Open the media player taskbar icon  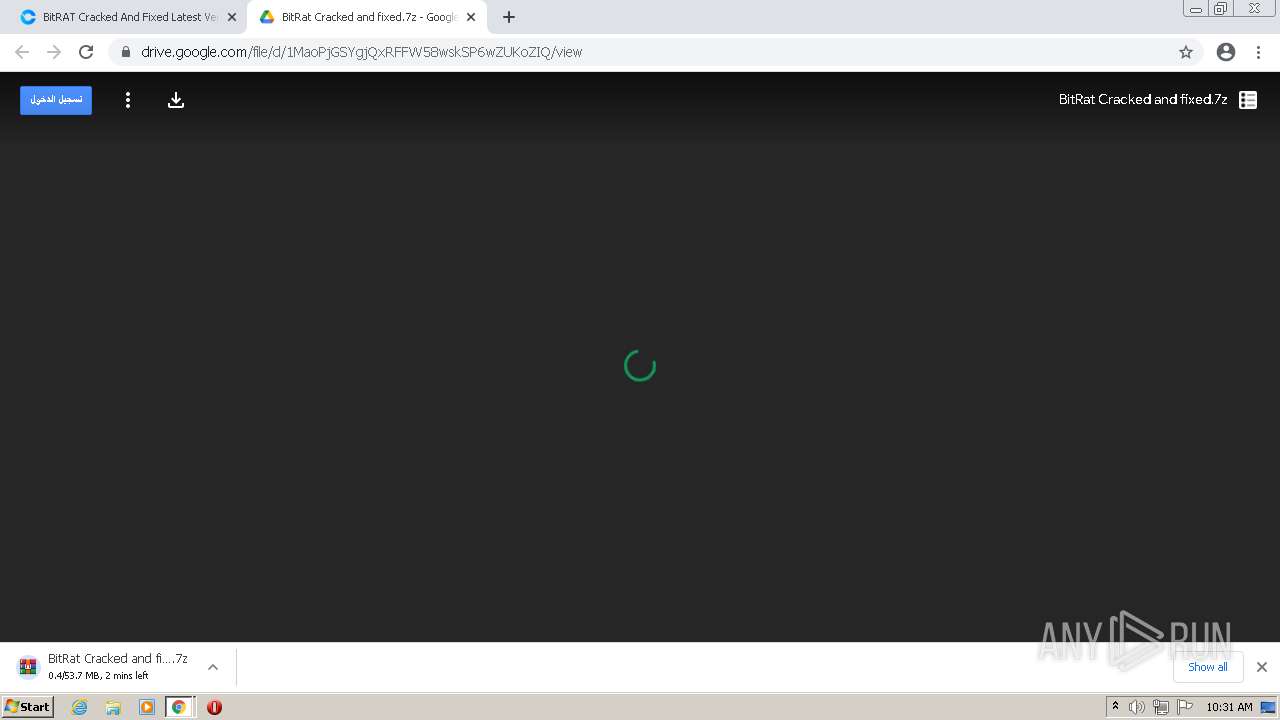pos(147,707)
